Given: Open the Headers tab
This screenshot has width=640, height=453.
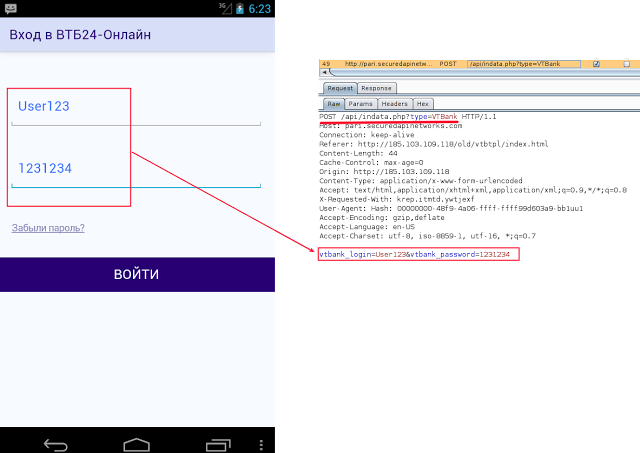Looking at the screenshot, I should (394, 104).
